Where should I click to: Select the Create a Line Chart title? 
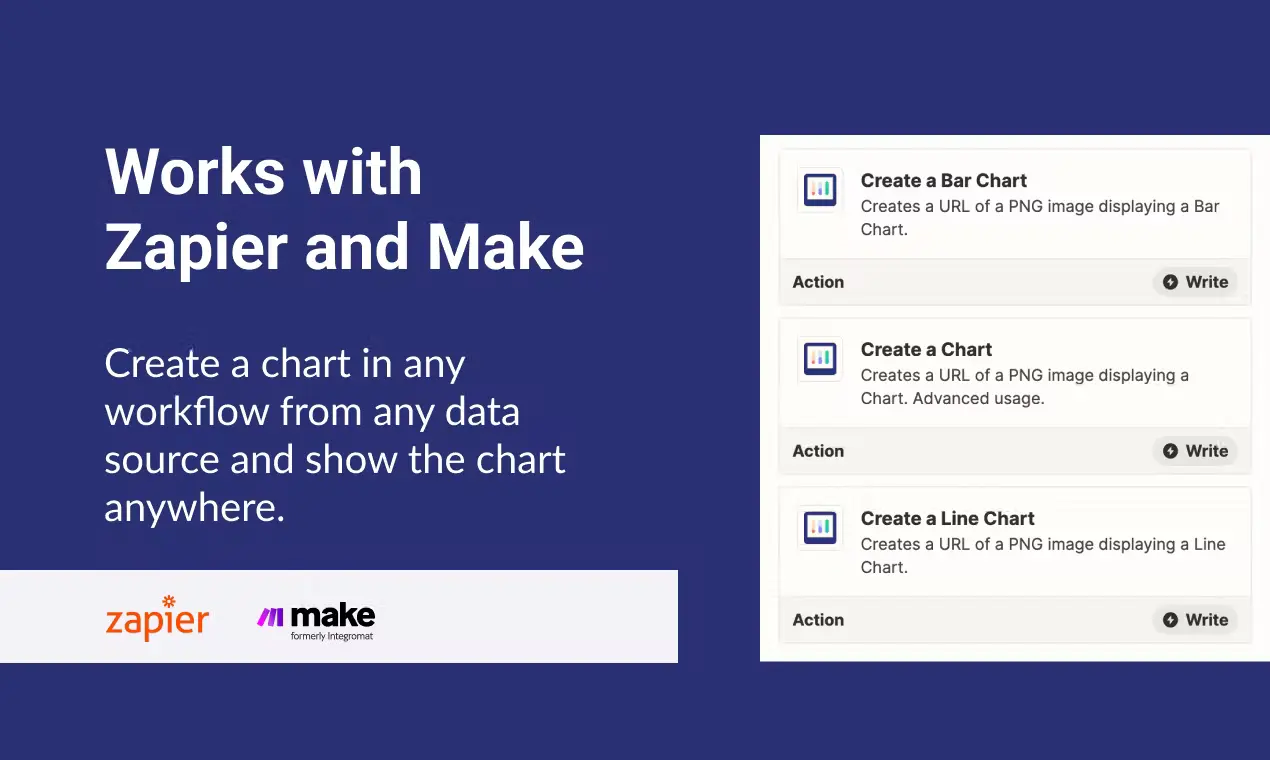click(x=947, y=519)
